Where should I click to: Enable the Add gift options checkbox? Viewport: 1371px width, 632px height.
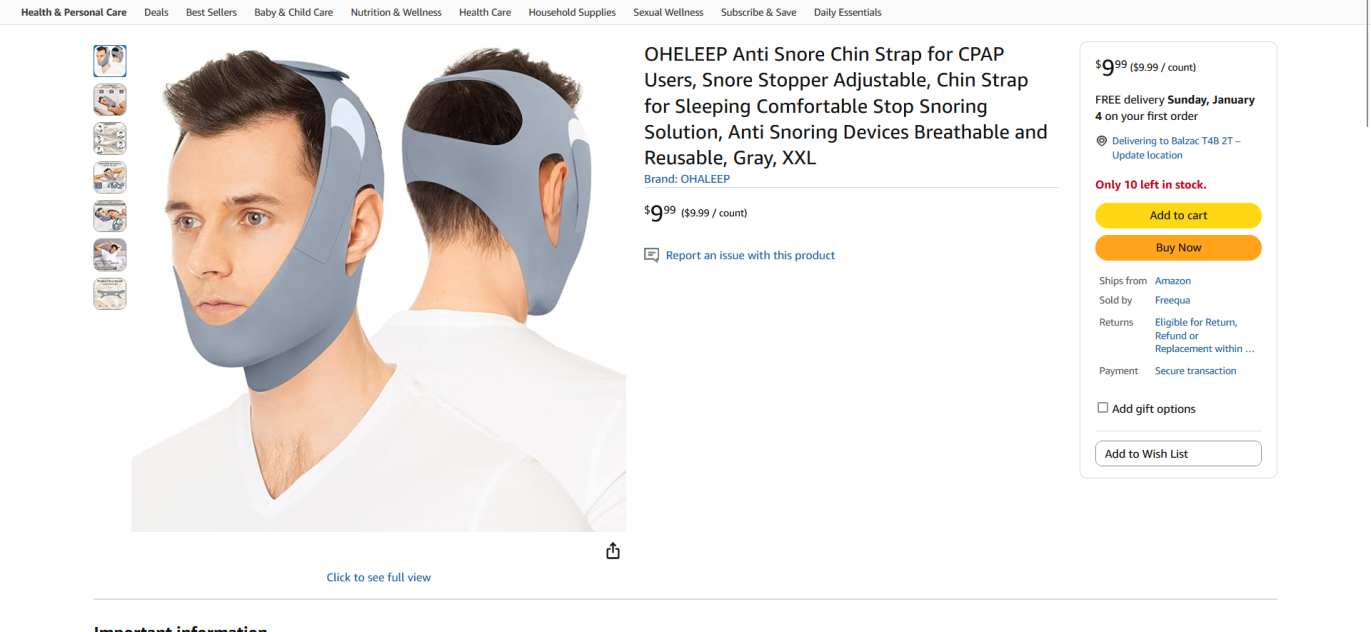click(x=1103, y=408)
